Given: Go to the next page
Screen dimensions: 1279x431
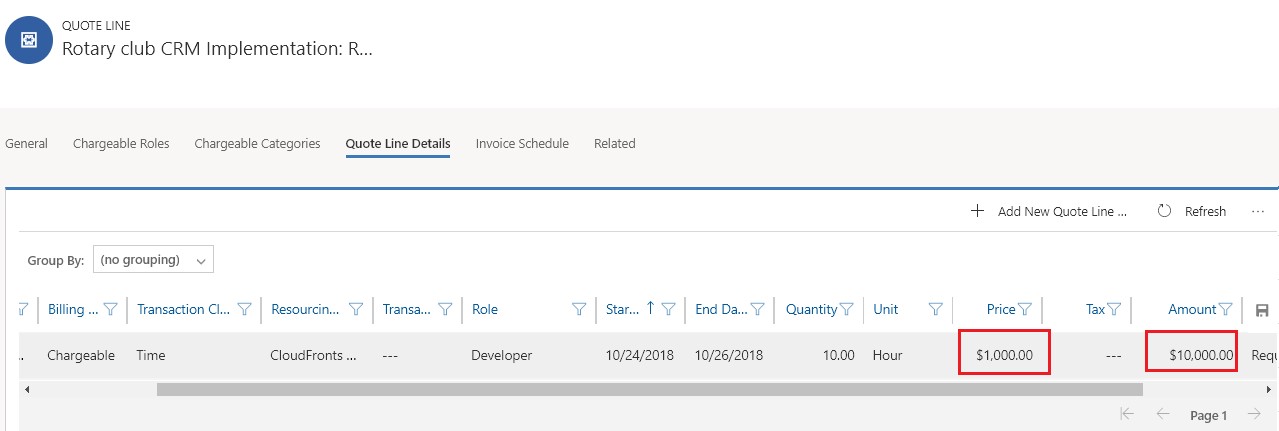Looking at the screenshot, I should [x=1254, y=415].
